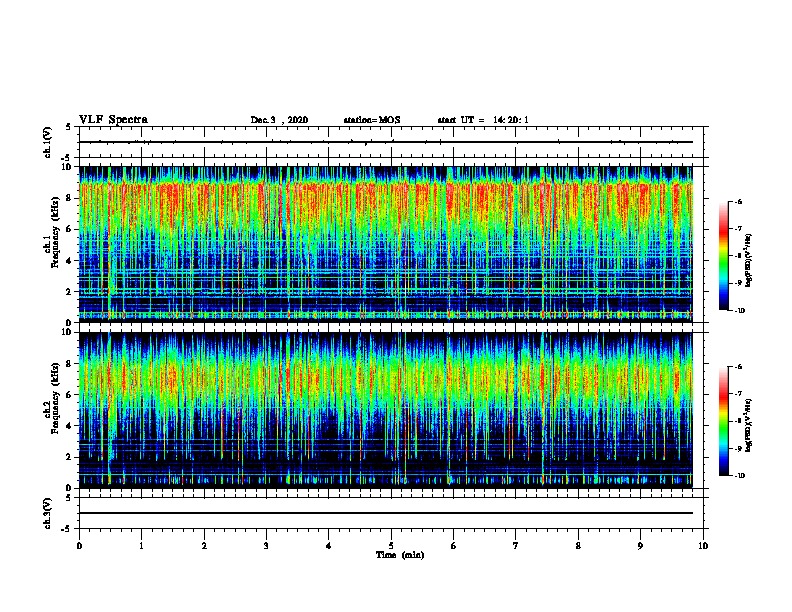Image resolution: width=792 pixels, height=612 pixels.
Task: Click the time axis tick label '1'
Action: [x=141, y=546]
